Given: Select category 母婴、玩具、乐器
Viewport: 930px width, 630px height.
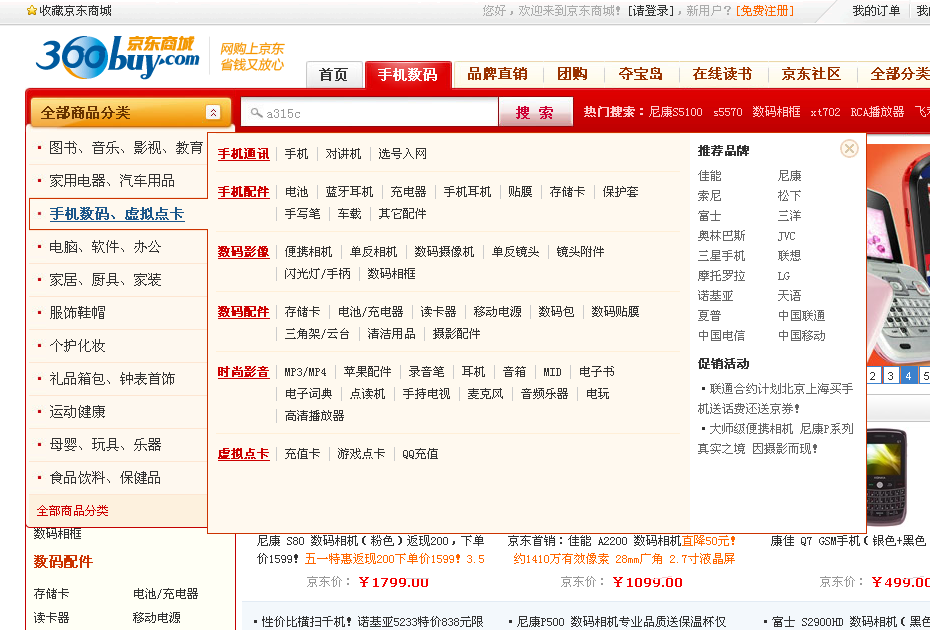Looking at the screenshot, I should coord(105,445).
